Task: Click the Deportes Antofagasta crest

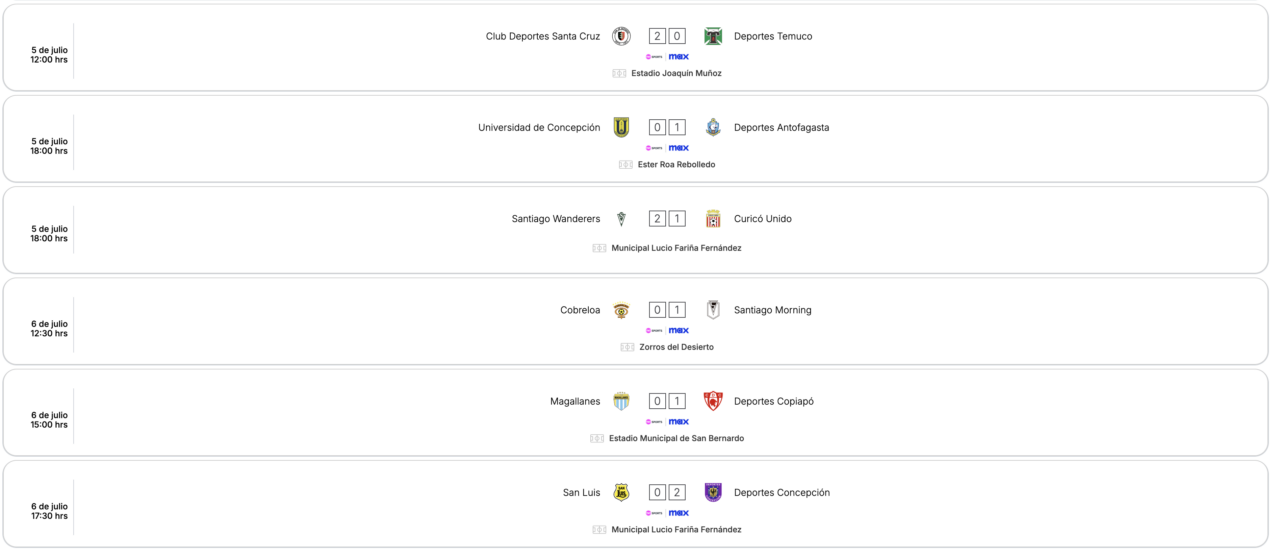Action: point(713,127)
